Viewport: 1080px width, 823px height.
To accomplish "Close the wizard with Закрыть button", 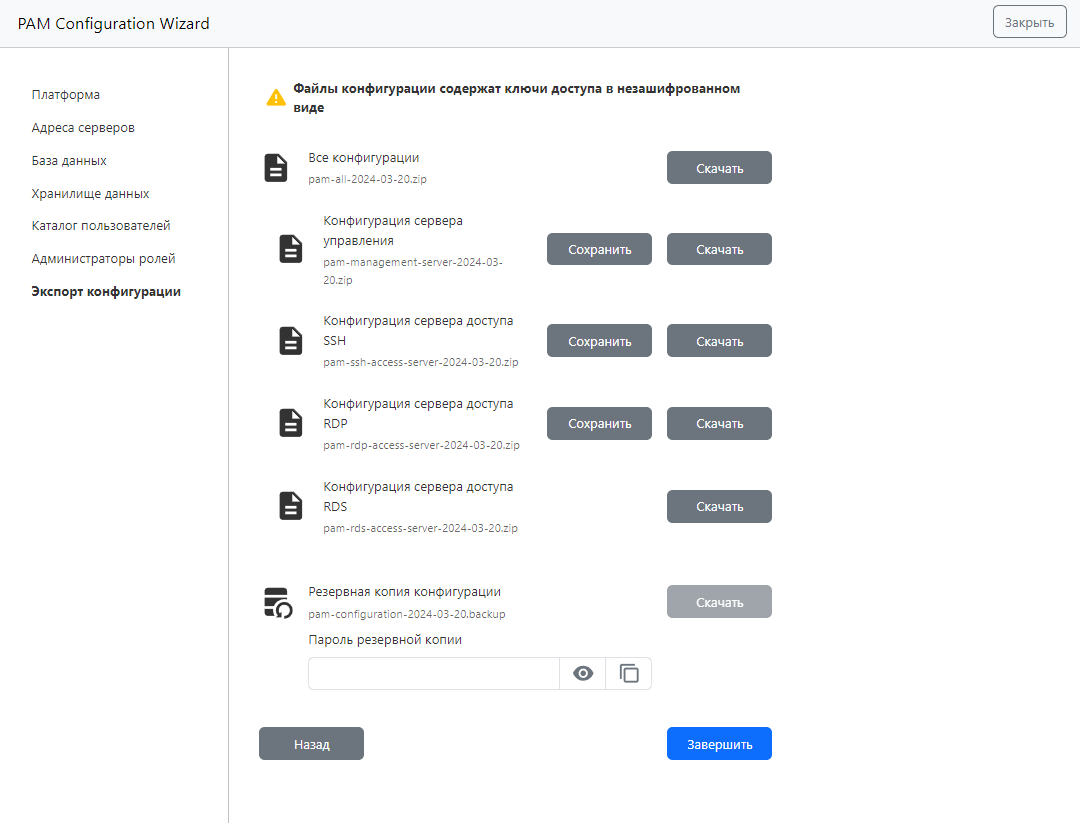I will tap(1029, 22).
